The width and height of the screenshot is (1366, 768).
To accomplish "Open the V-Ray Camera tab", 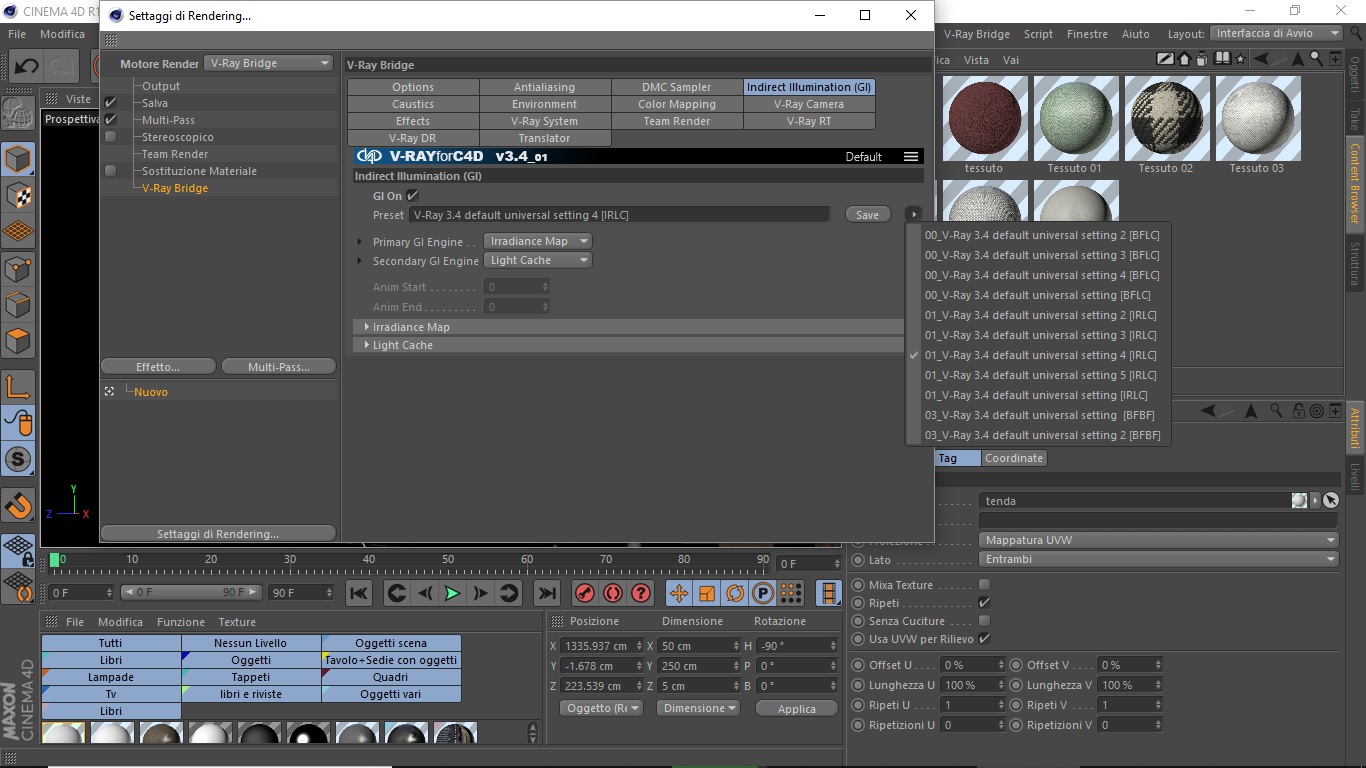I will [x=809, y=104].
